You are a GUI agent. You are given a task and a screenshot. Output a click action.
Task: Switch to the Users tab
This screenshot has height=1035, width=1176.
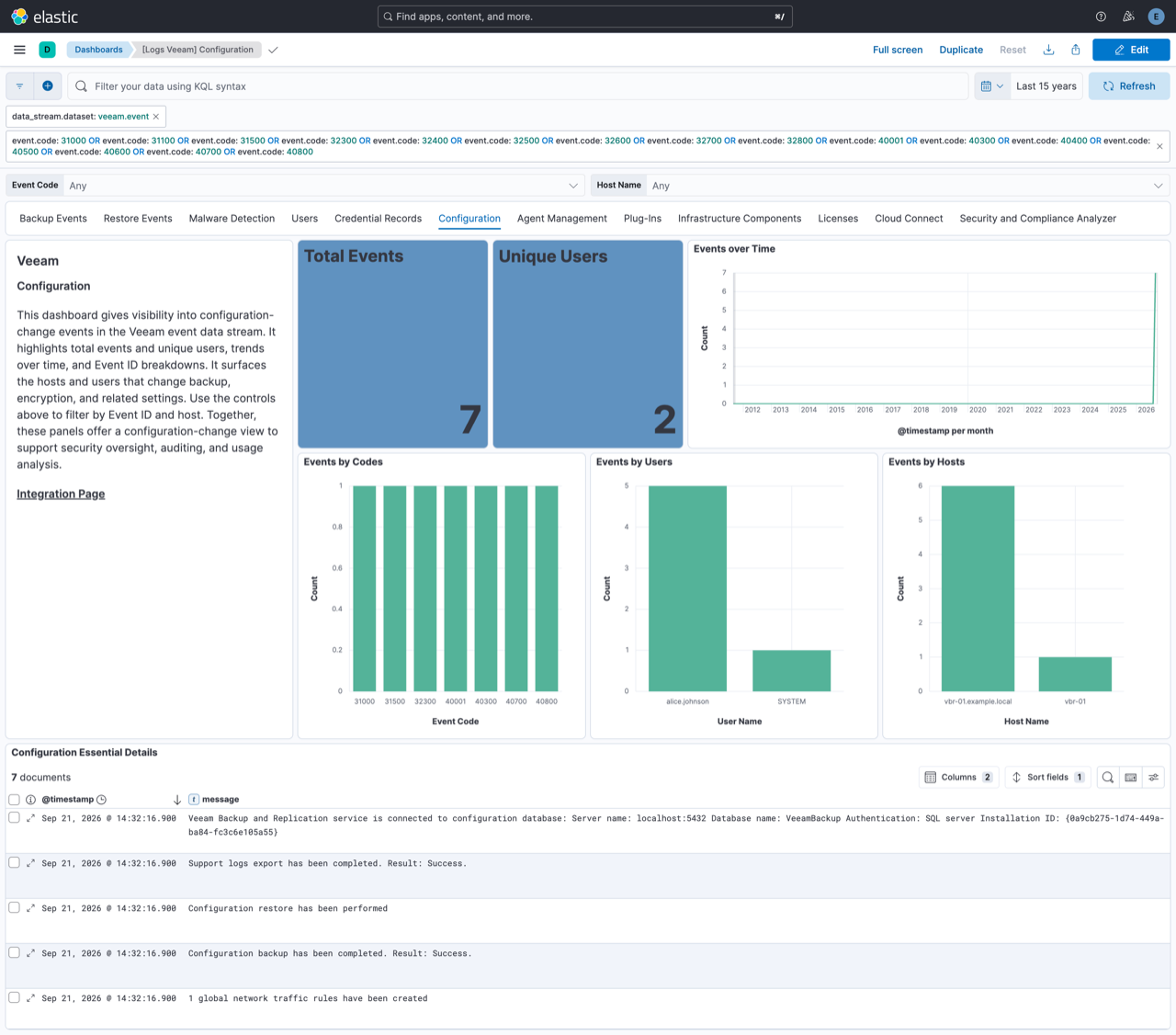pos(304,219)
